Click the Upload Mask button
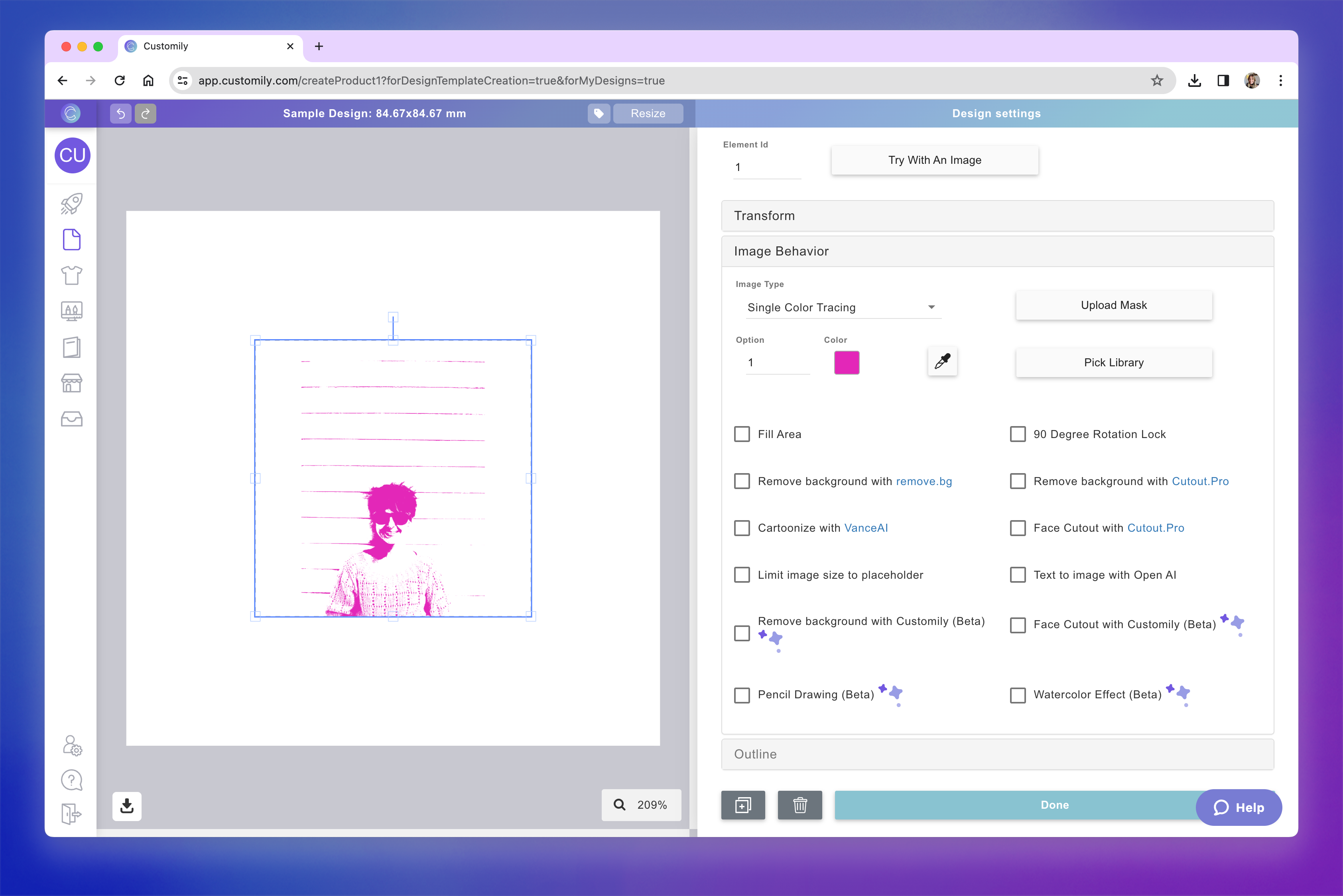The image size is (1343, 896). click(x=1113, y=305)
